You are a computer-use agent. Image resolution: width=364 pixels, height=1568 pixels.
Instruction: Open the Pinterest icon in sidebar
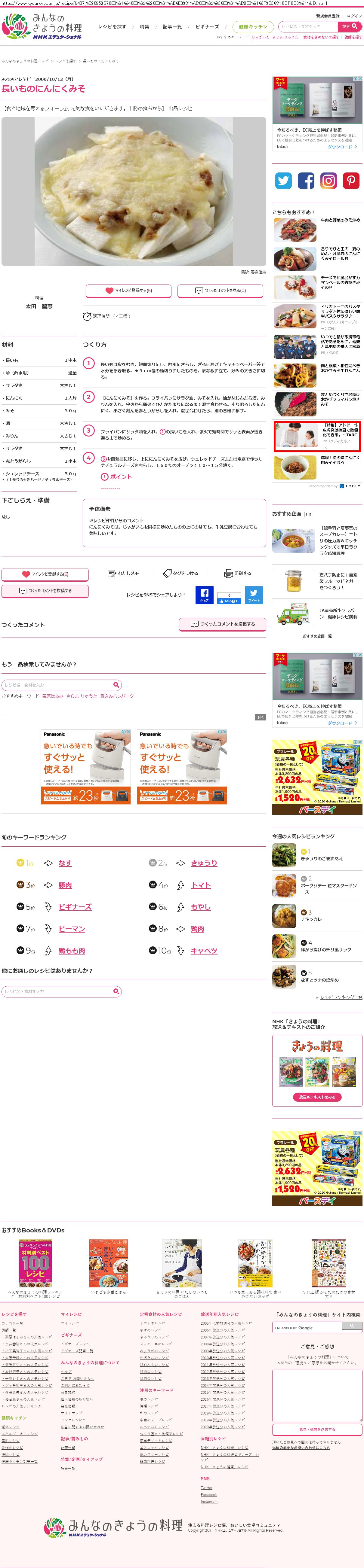point(351,180)
